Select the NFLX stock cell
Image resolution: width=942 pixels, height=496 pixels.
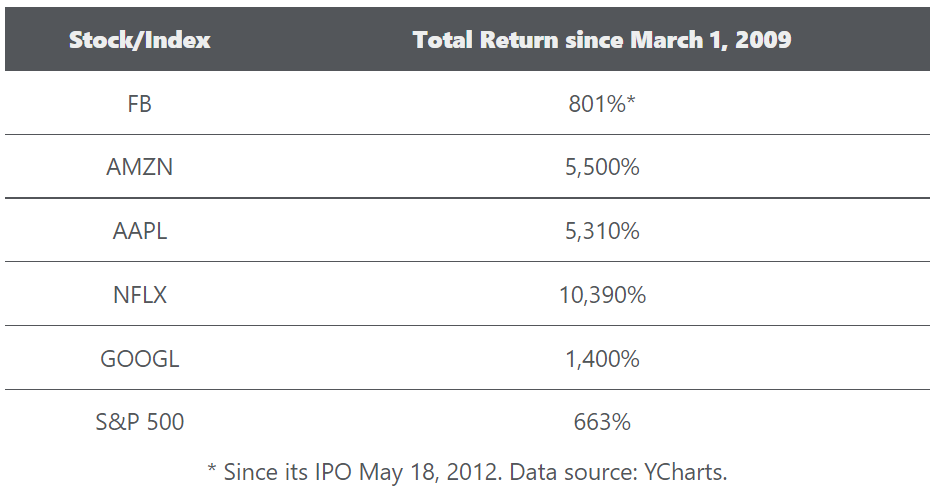click(140, 295)
